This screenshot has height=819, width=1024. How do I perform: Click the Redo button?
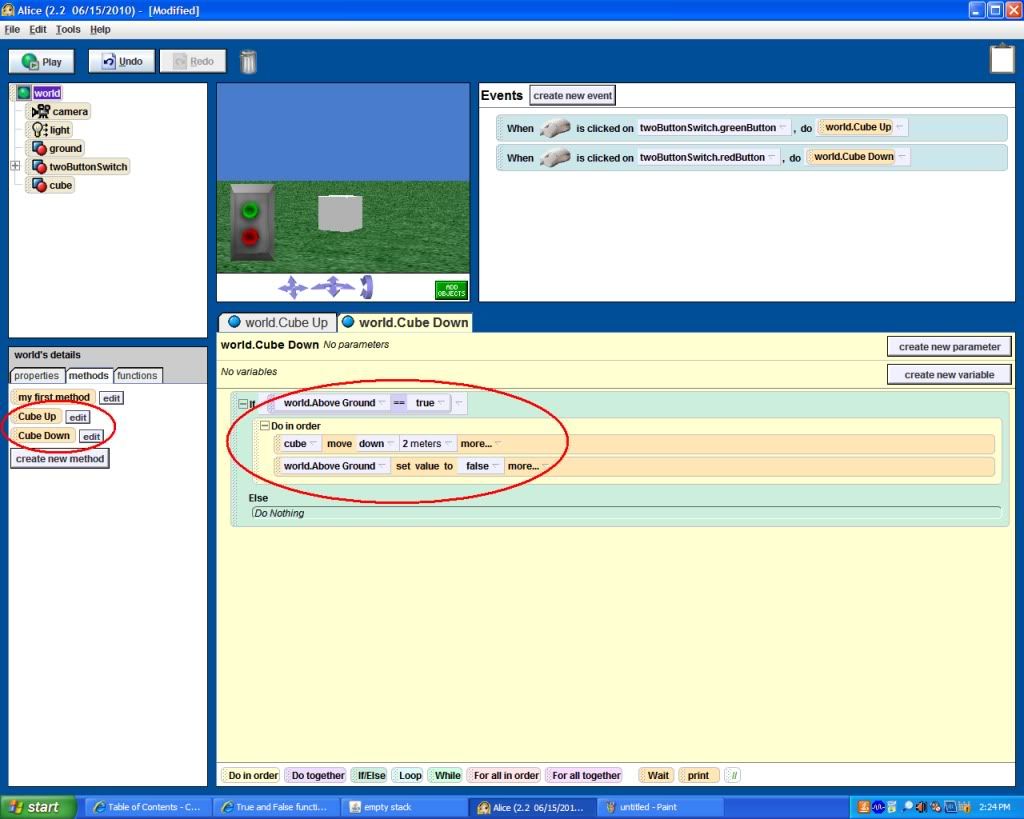(193, 61)
